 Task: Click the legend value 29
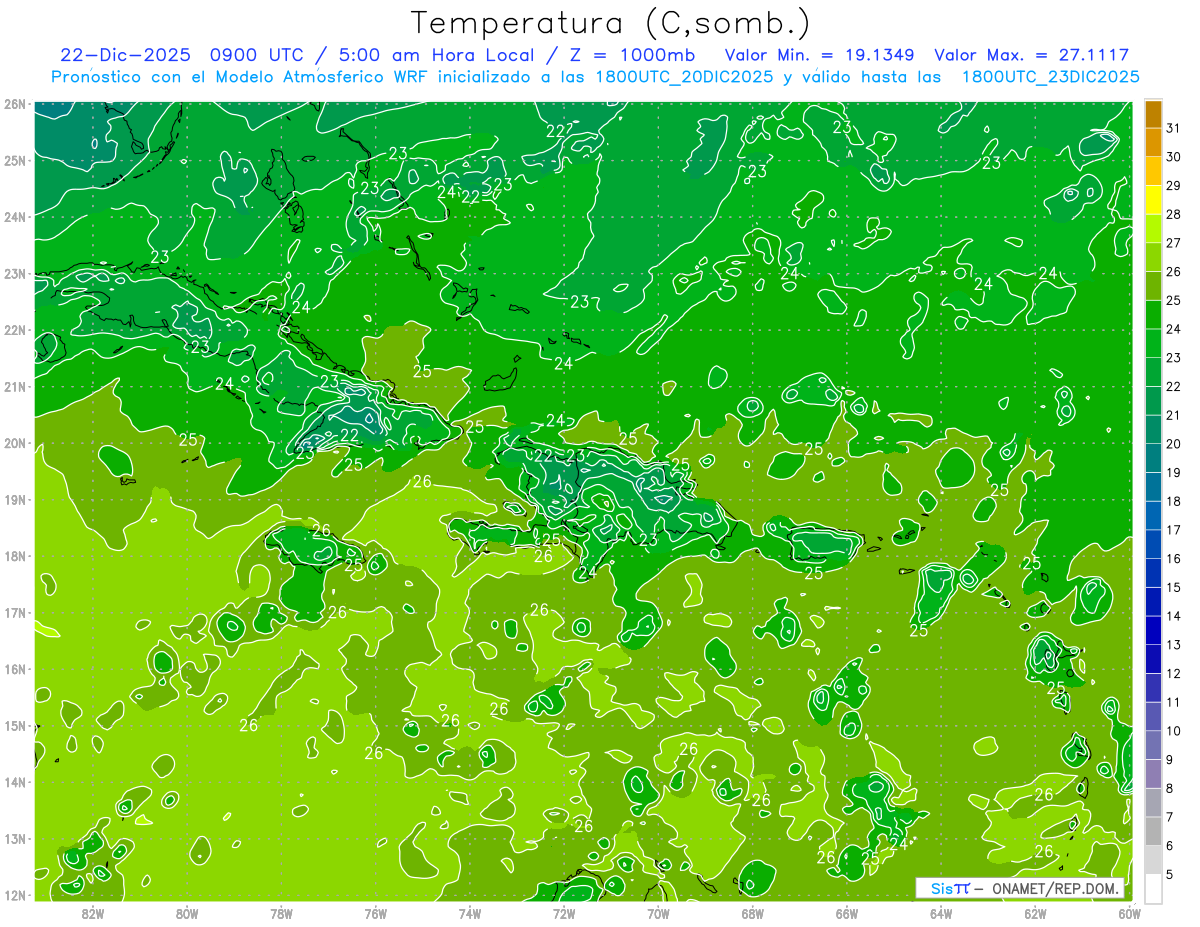(1174, 186)
